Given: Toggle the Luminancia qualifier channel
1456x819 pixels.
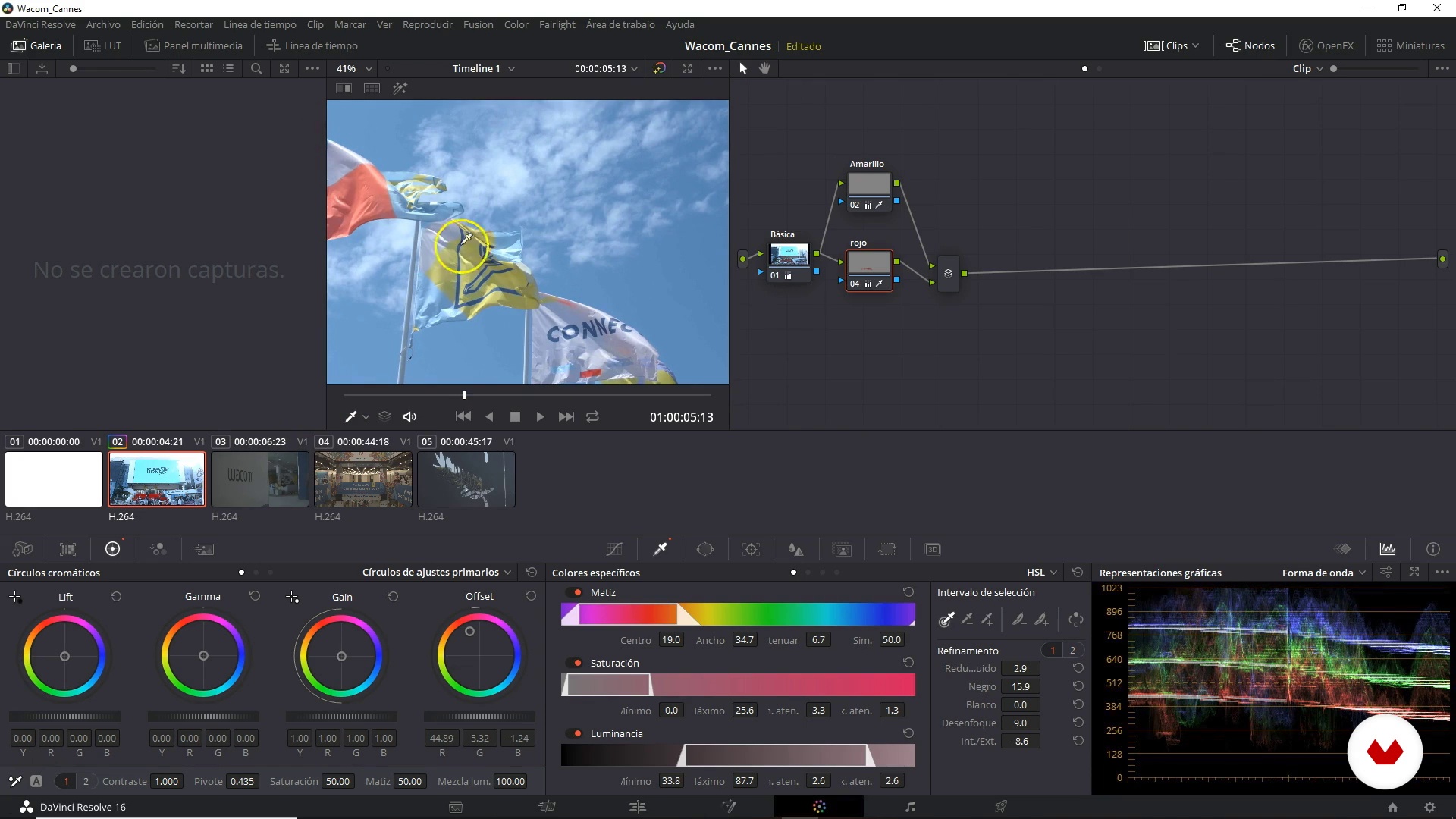Looking at the screenshot, I should 578,734.
